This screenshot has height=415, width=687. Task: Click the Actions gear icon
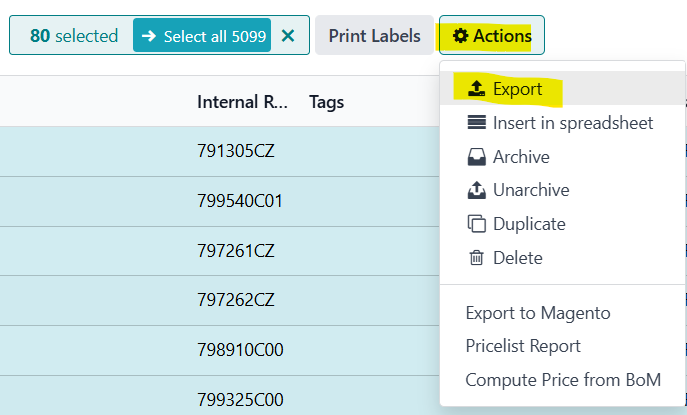point(460,36)
